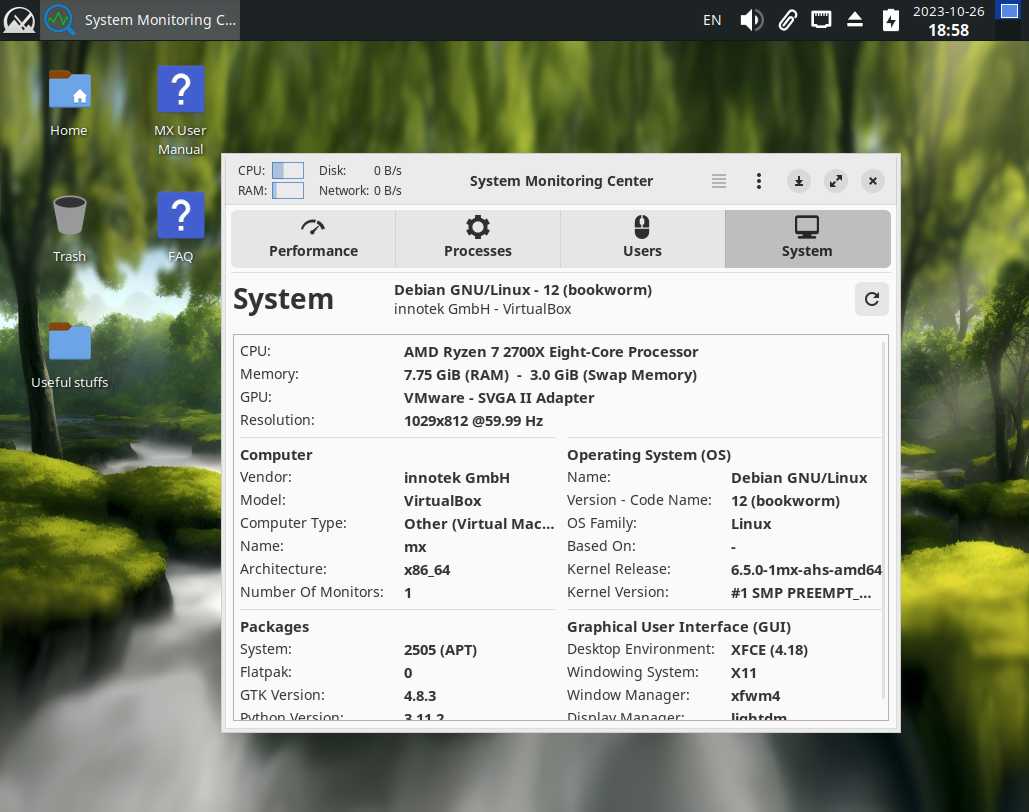Select System Monitoring Center taskbar entry
The image size is (1029, 812).
click(140, 20)
